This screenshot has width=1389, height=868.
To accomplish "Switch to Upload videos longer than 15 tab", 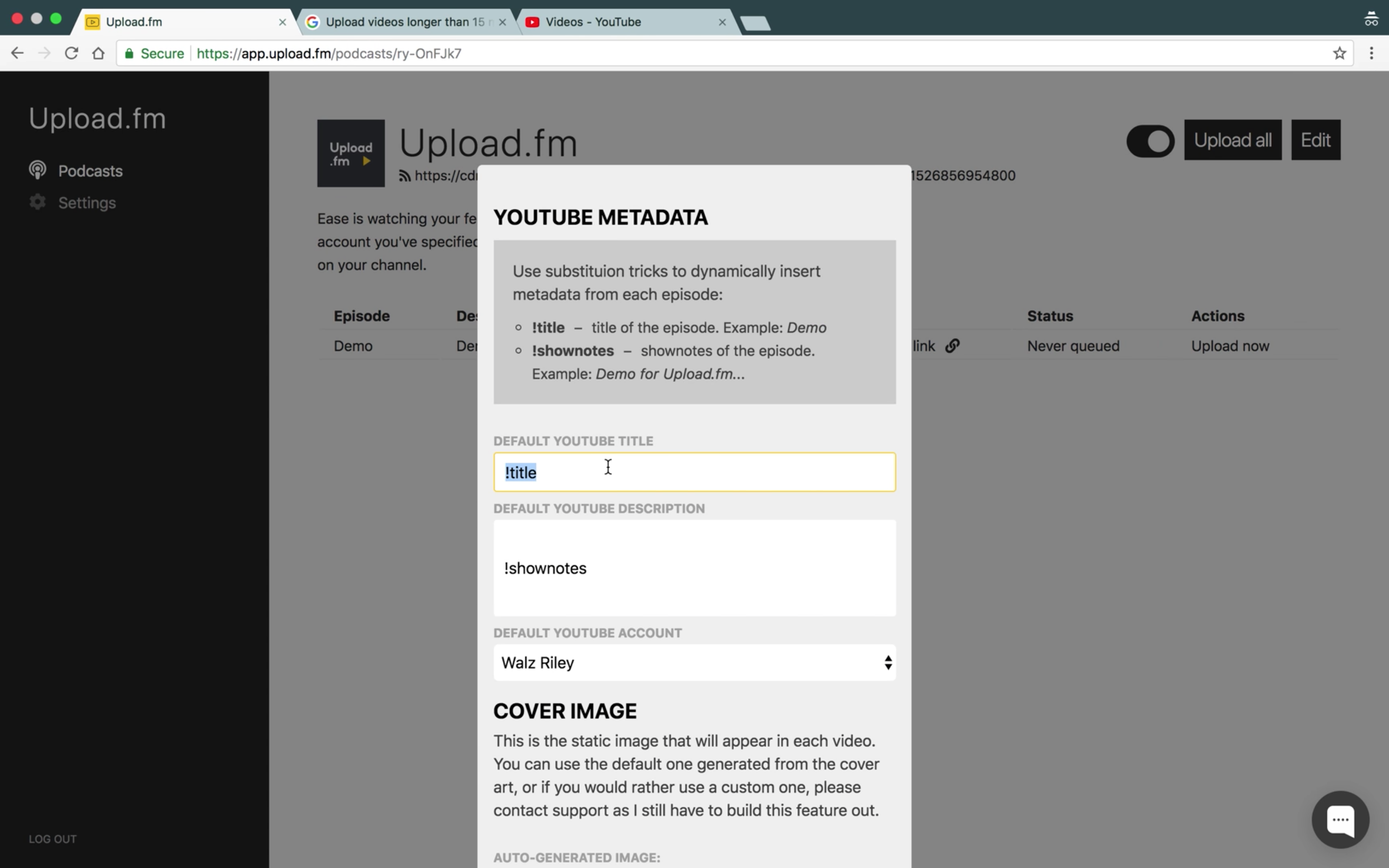I will pyautogui.click(x=407, y=22).
